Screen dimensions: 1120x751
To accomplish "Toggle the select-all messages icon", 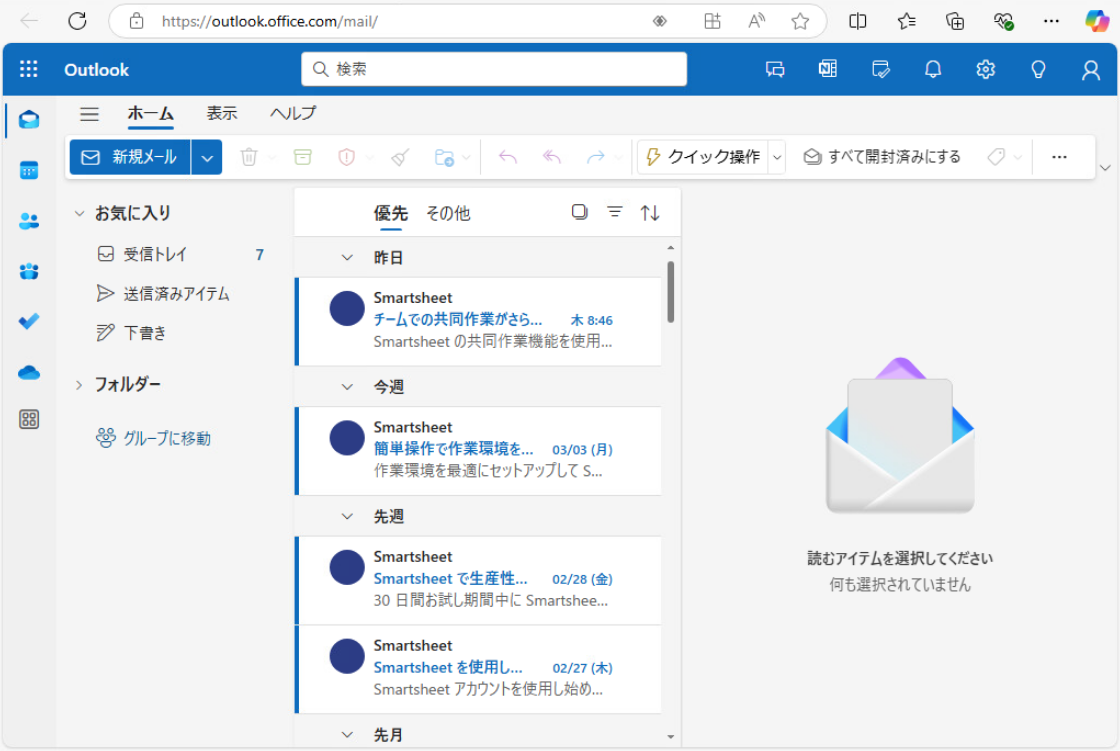I will click(x=580, y=212).
